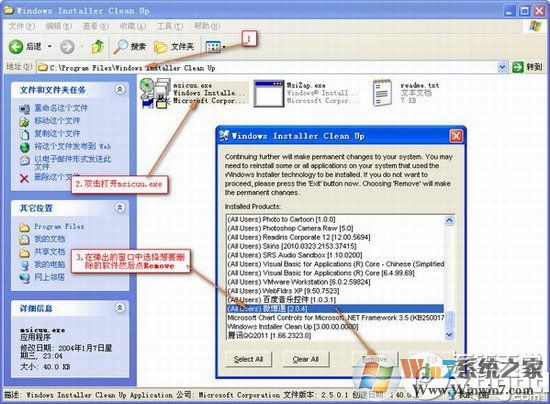Open the Tools menu
Screen dimensions: 550x404
(x=170, y=26)
